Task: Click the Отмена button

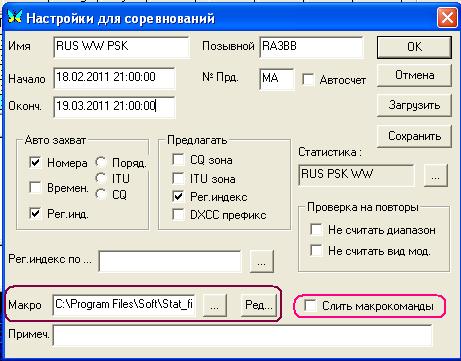Action: point(414,75)
